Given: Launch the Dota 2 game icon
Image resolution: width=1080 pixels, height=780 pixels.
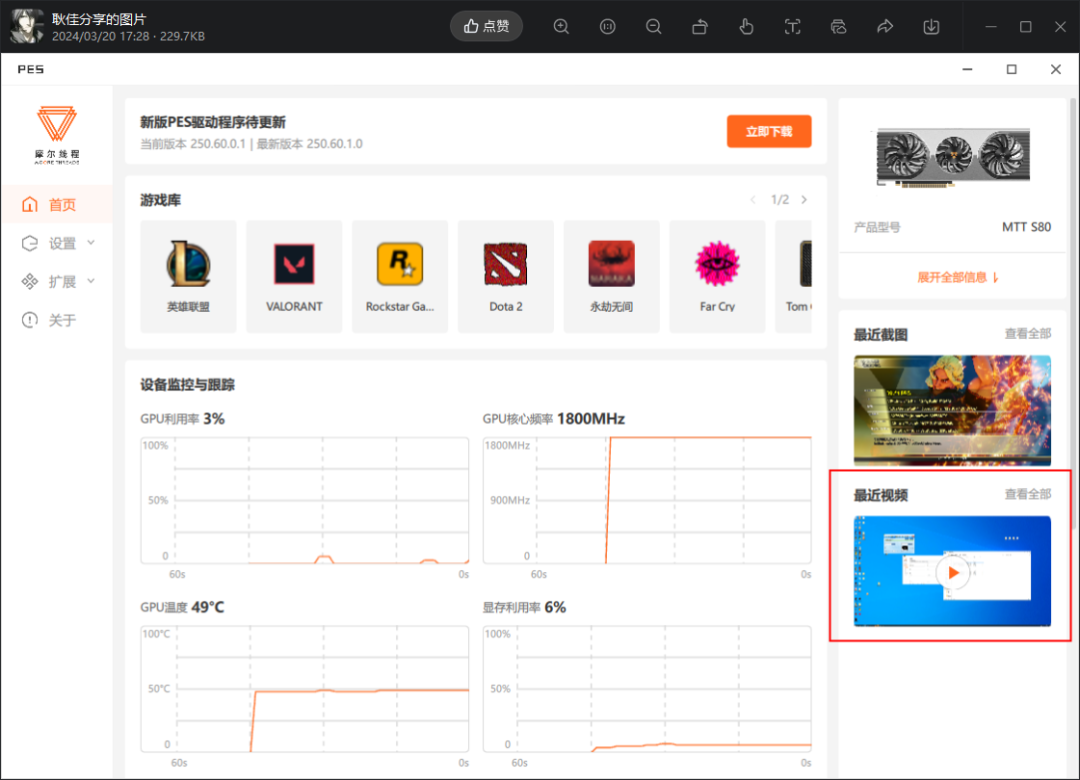Looking at the screenshot, I should (x=506, y=276).
